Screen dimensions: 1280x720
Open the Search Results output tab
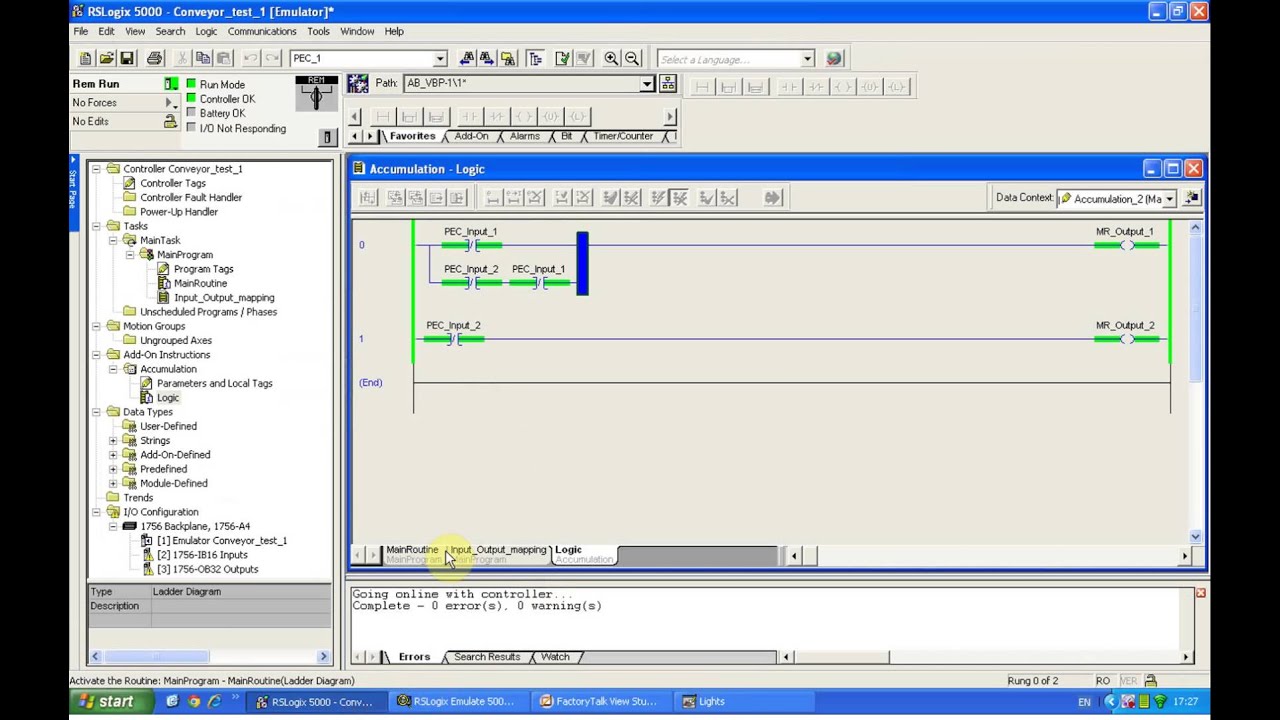[487, 657]
